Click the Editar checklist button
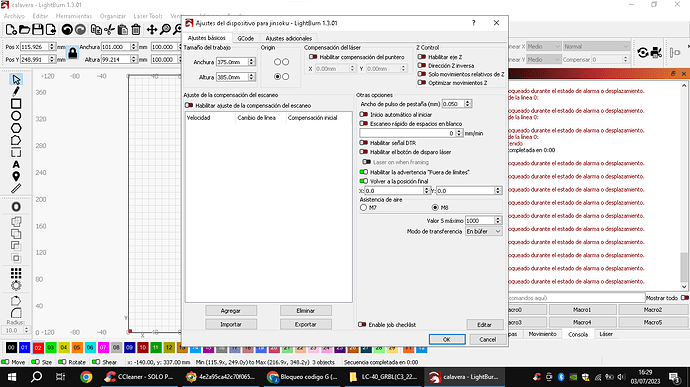This screenshot has width=690, height=387. pos(484,324)
